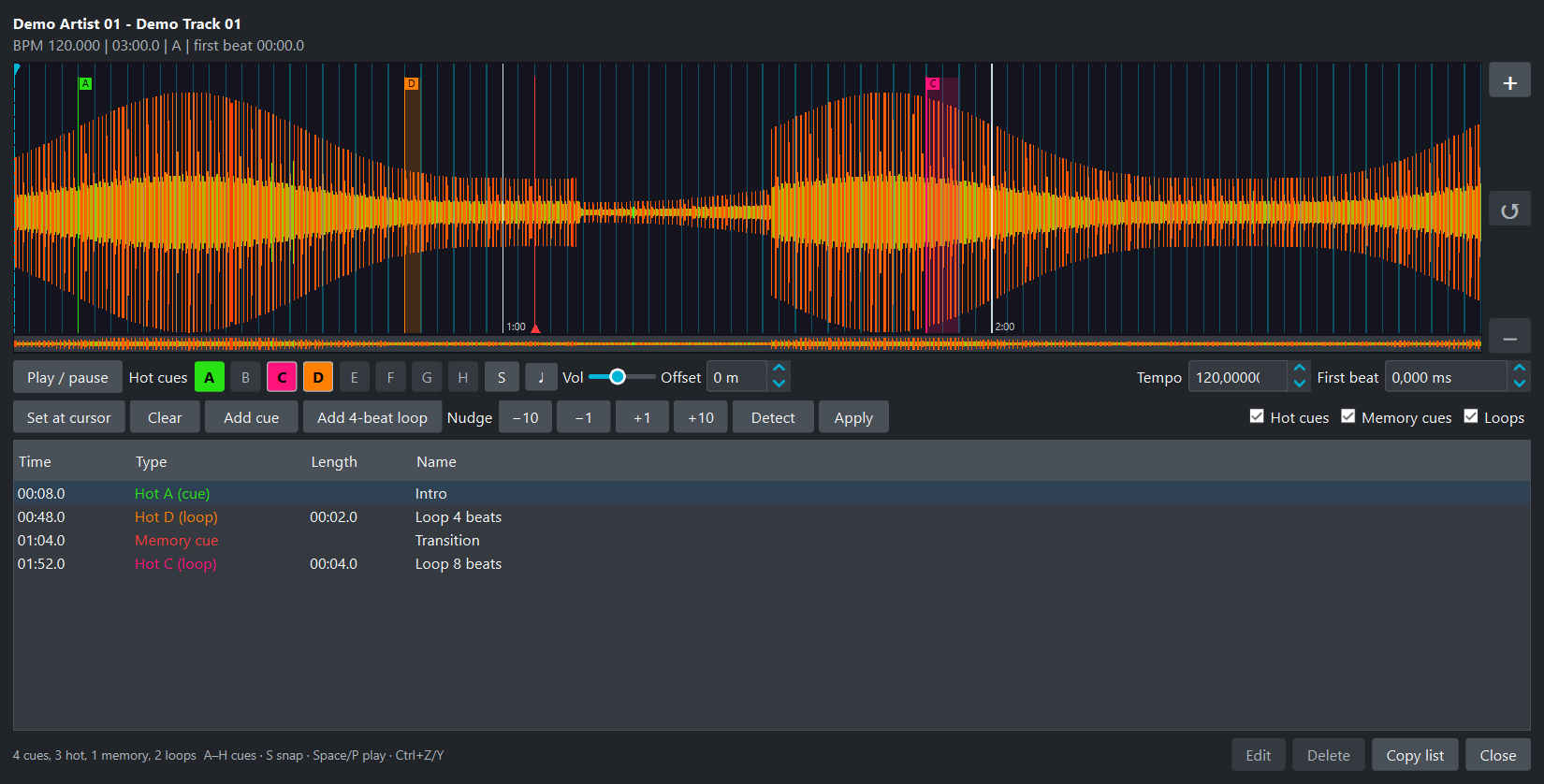This screenshot has width=1544, height=784.
Task: Increase Tempo with up arrow
Action: point(1299,369)
